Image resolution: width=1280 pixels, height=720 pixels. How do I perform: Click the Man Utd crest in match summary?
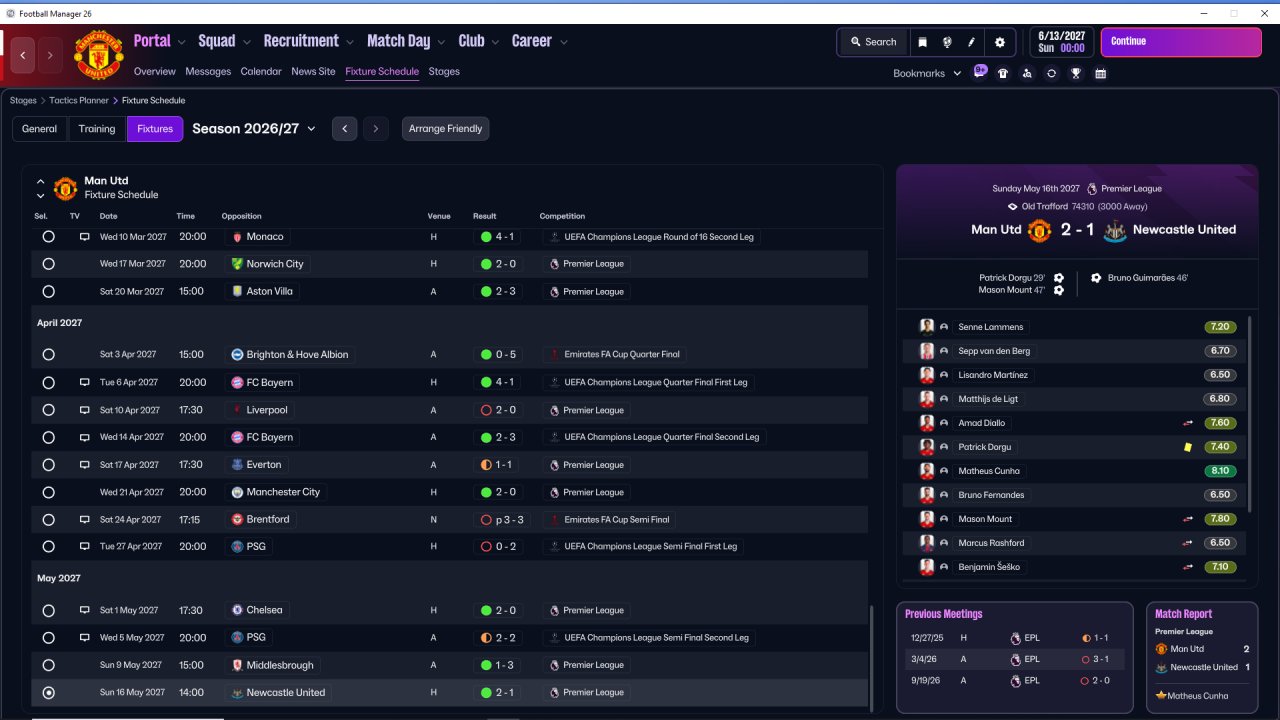1039,230
